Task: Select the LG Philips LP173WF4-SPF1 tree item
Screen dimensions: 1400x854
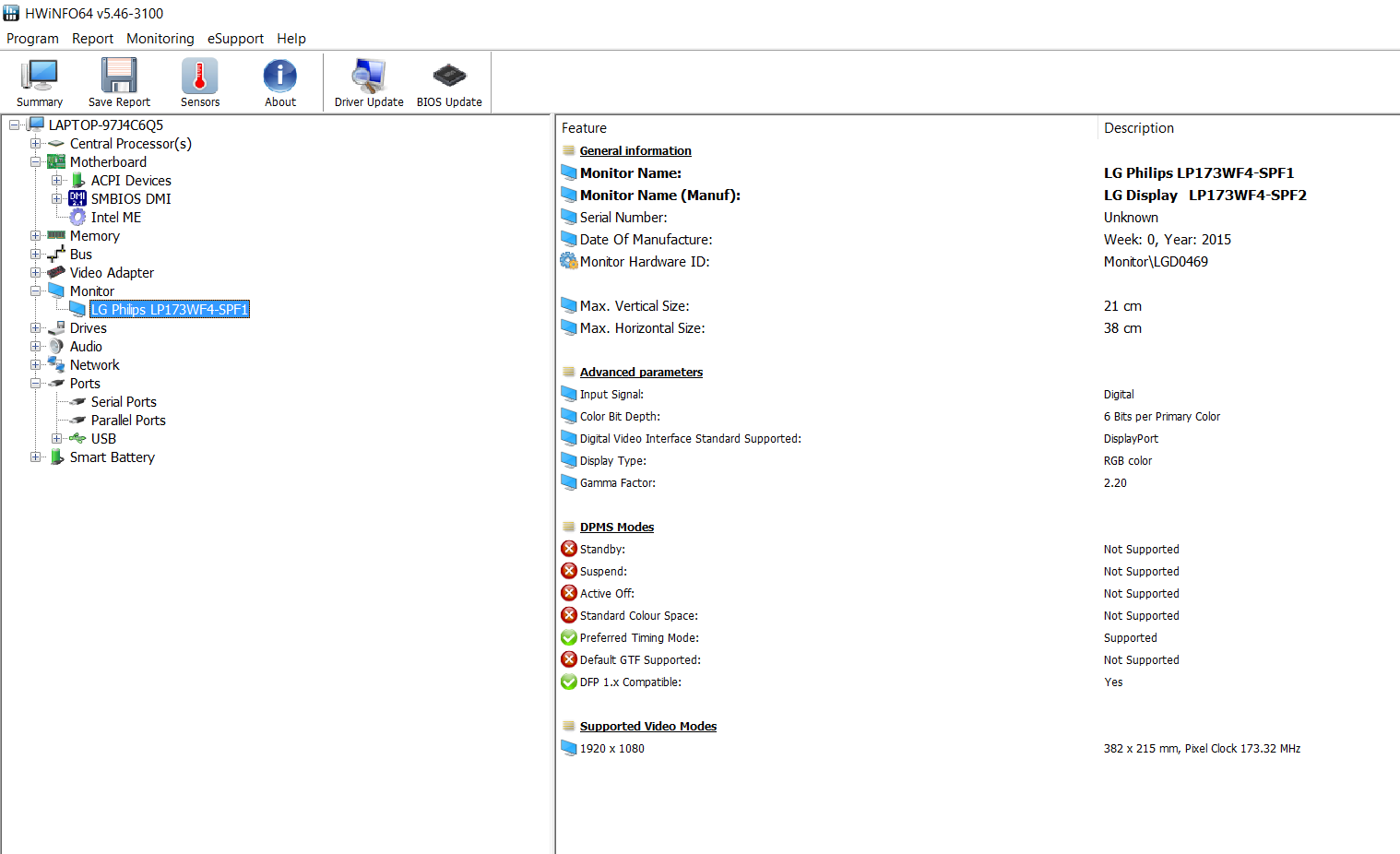Action: click(x=170, y=309)
